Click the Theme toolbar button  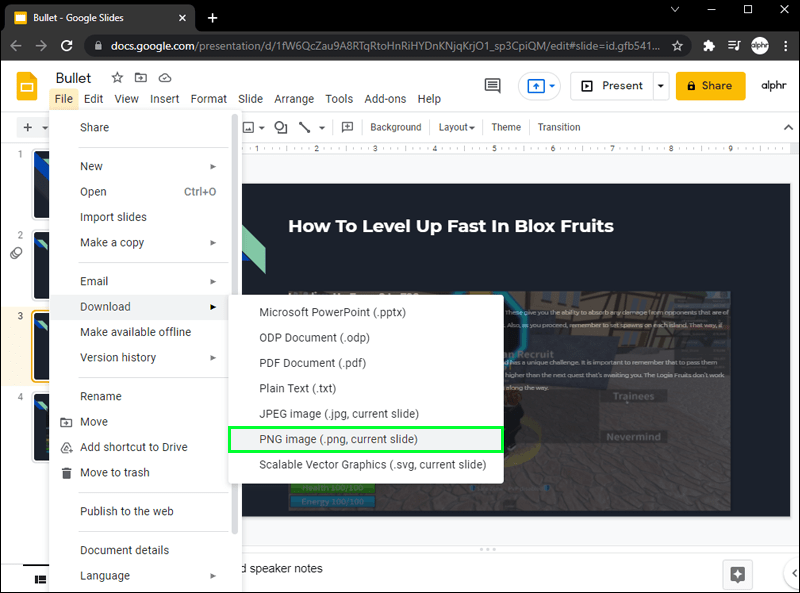(x=506, y=127)
